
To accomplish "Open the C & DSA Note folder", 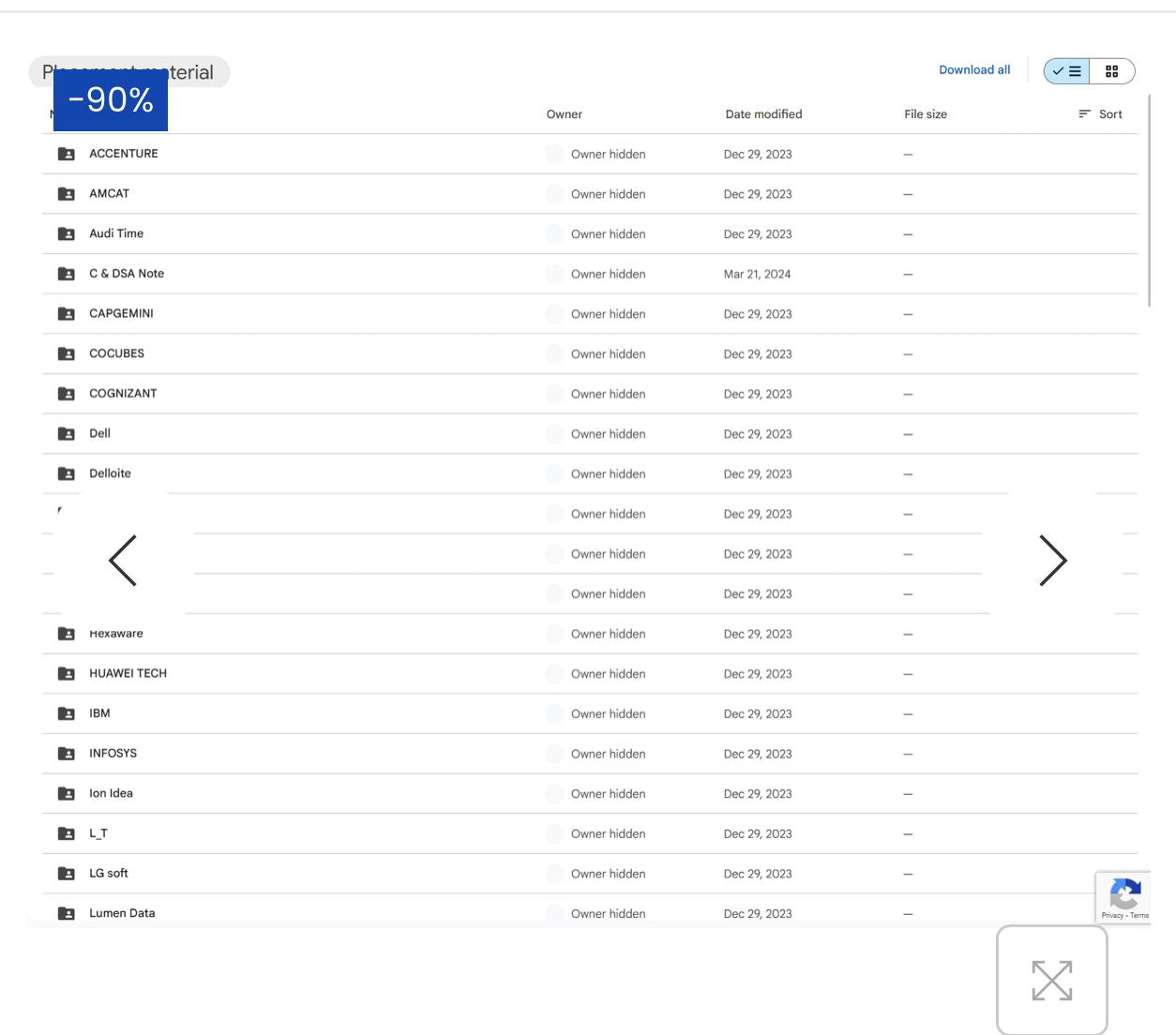I will pyautogui.click(x=127, y=274).
